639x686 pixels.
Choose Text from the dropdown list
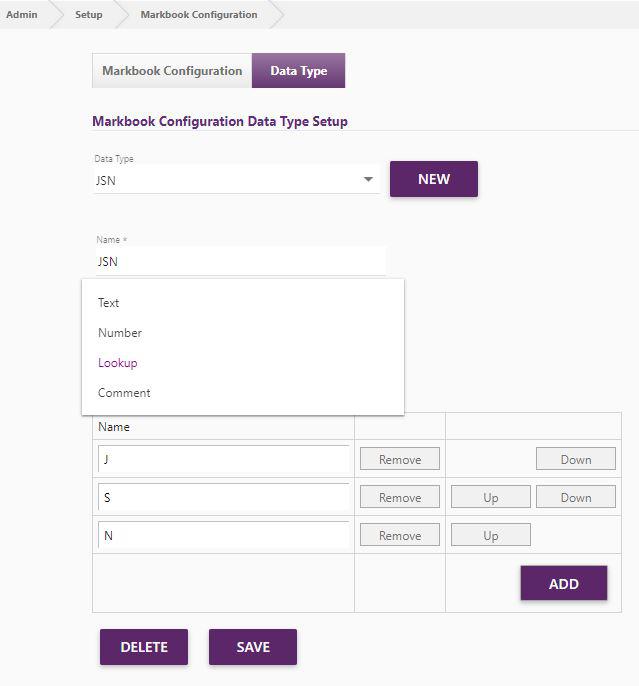243,303
